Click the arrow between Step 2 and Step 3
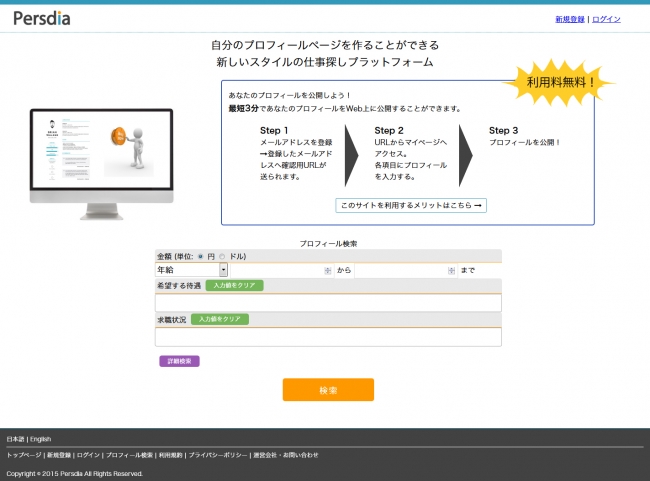Image resolution: width=650 pixels, height=481 pixels. (465, 155)
